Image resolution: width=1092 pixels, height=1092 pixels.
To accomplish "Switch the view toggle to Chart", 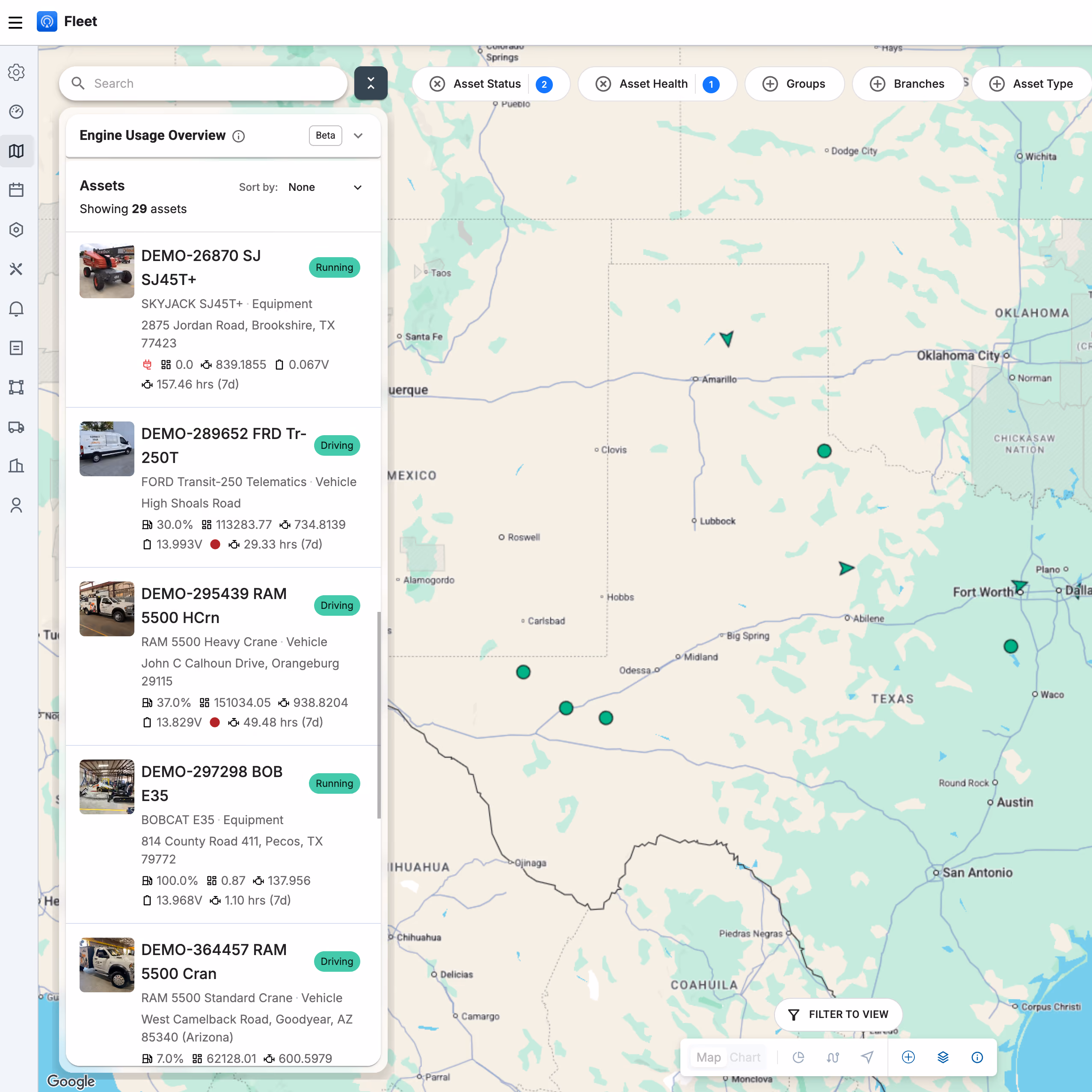I will (x=745, y=1057).
